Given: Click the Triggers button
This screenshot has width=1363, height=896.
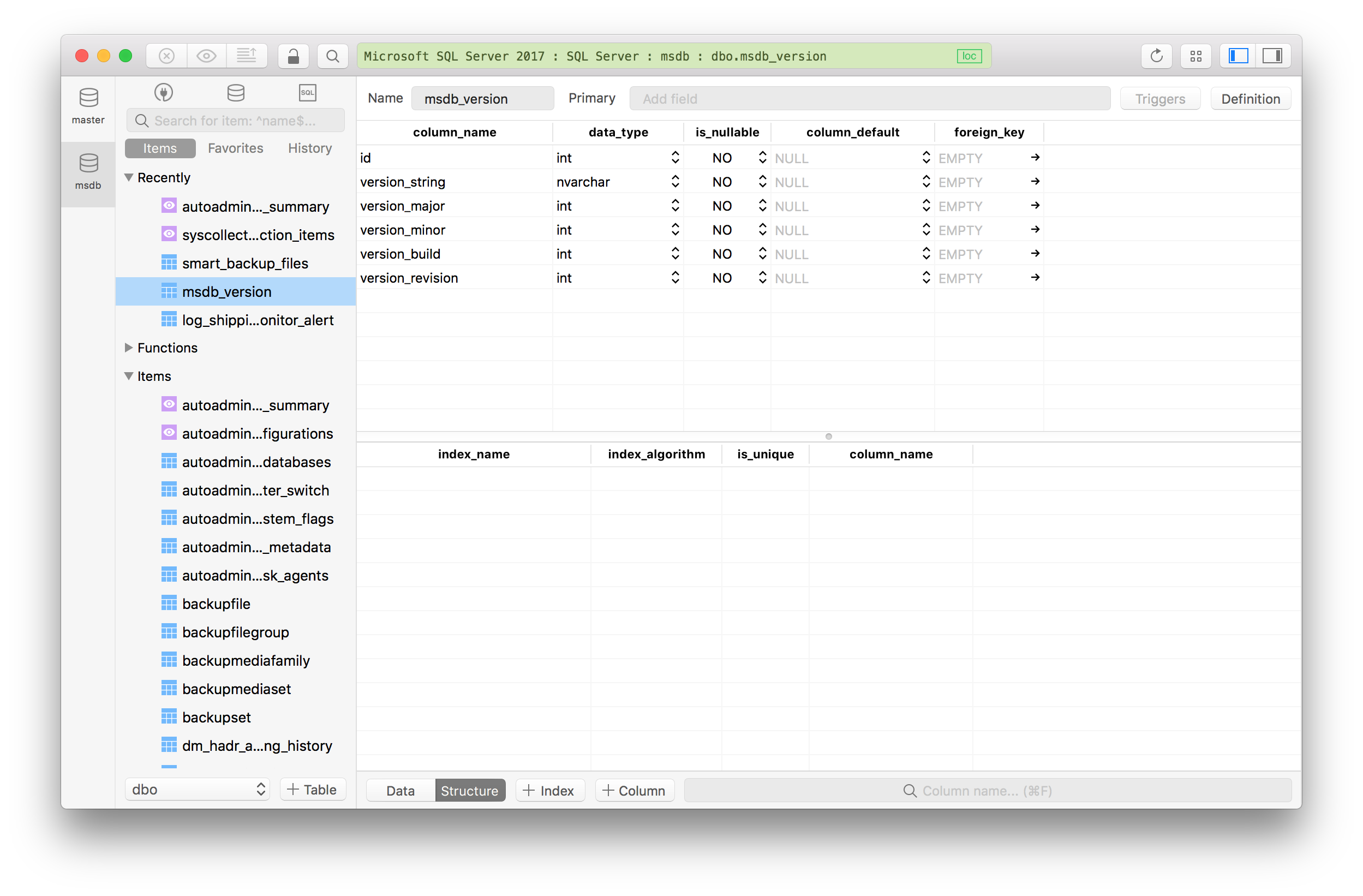Looking at the screenshot, I should click(1161, 97).
